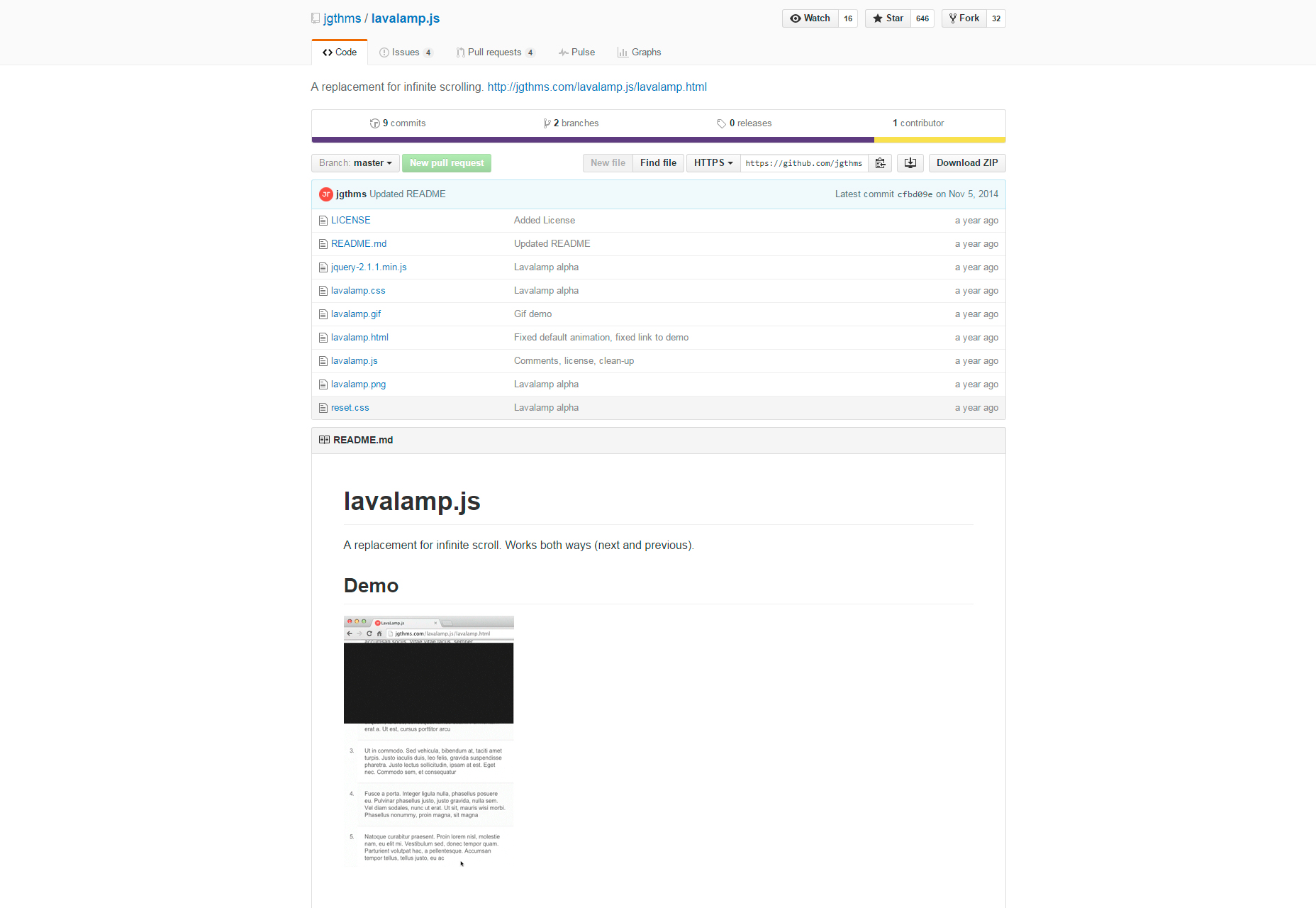Click the jgthms avatar in commit bar
The image size is (1316, 908).
point(326,194)
